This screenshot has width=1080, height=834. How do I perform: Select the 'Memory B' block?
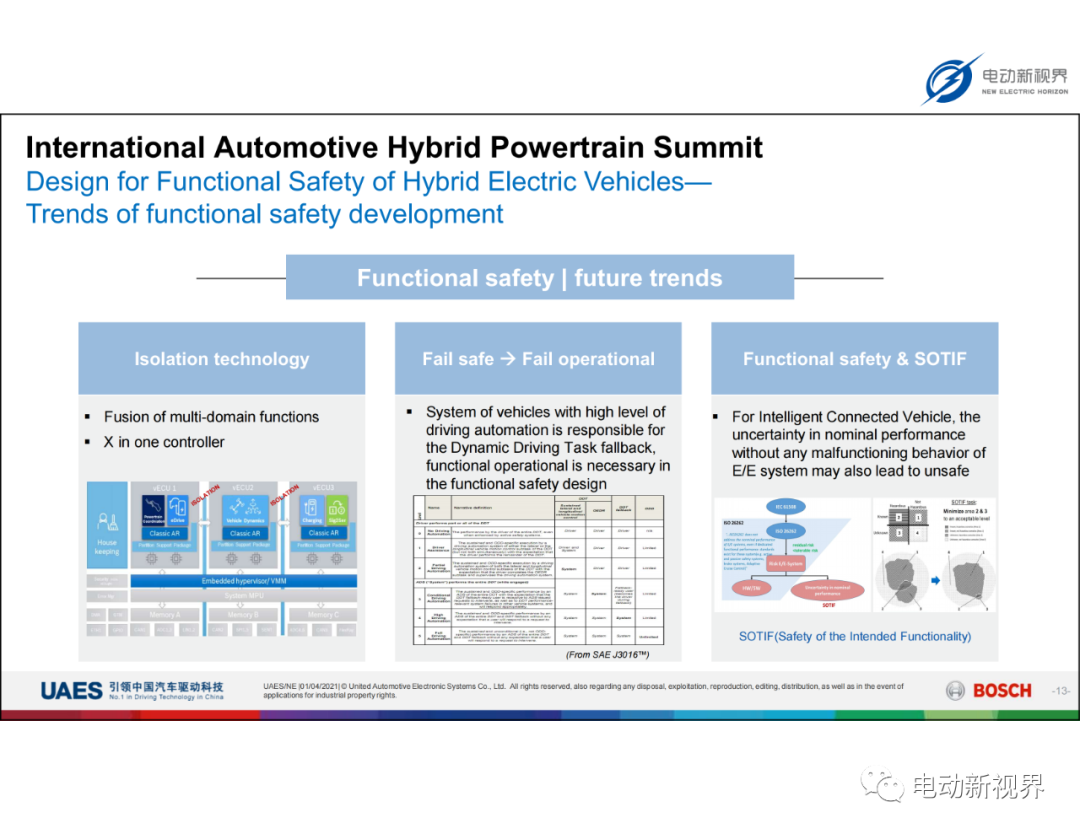[x=243, y=614]
